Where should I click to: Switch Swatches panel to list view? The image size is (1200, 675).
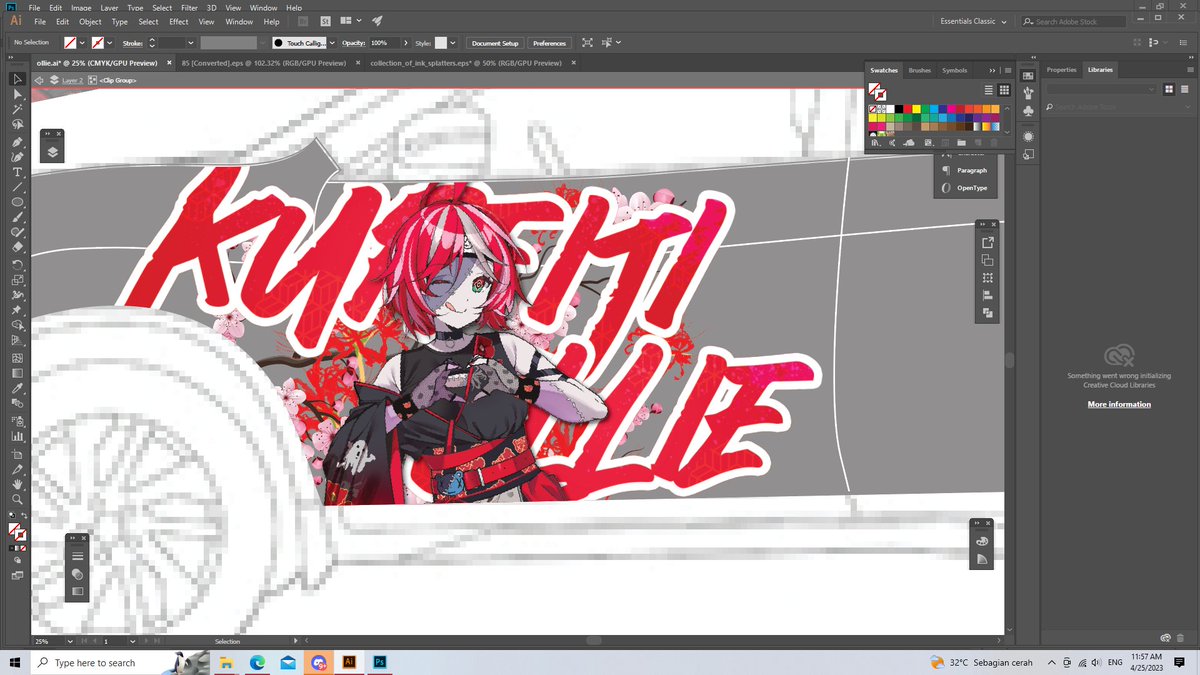(x=989, y=90)
